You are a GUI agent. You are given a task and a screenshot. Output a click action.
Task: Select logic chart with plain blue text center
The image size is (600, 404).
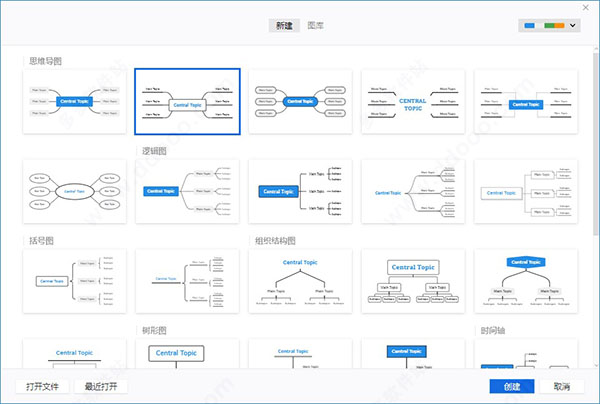coord(413,191)
